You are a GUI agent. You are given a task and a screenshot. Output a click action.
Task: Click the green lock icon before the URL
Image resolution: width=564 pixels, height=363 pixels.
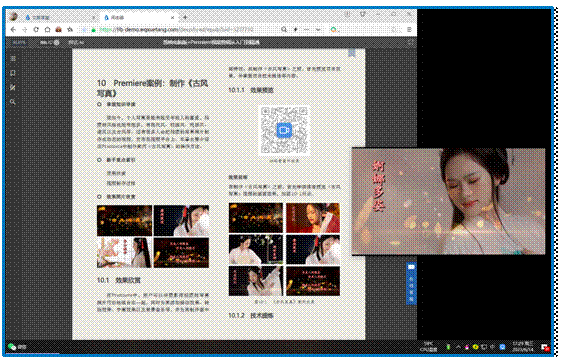[94, 30]
